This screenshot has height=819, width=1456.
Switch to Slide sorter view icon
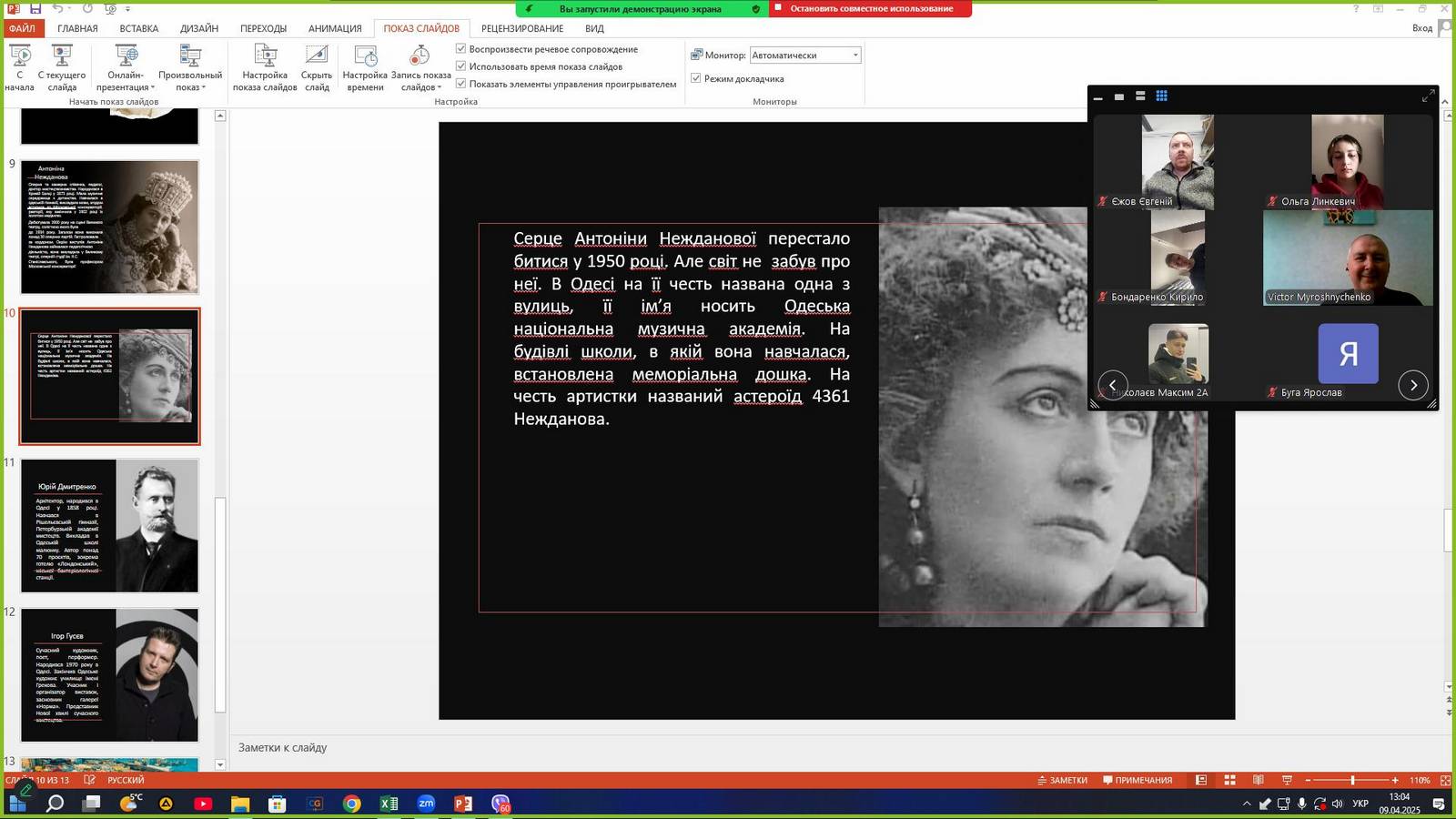pyautogui.click(x=1229, y=780)
